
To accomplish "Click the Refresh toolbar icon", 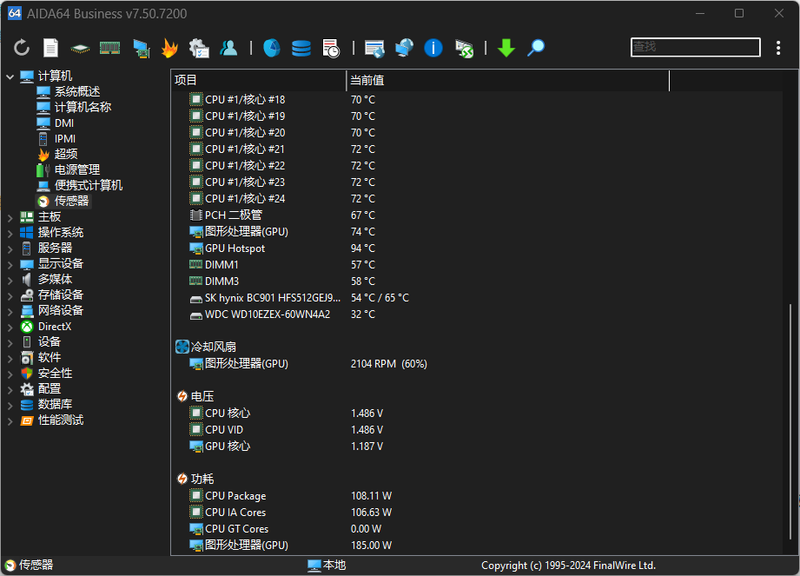I will 22,48.
